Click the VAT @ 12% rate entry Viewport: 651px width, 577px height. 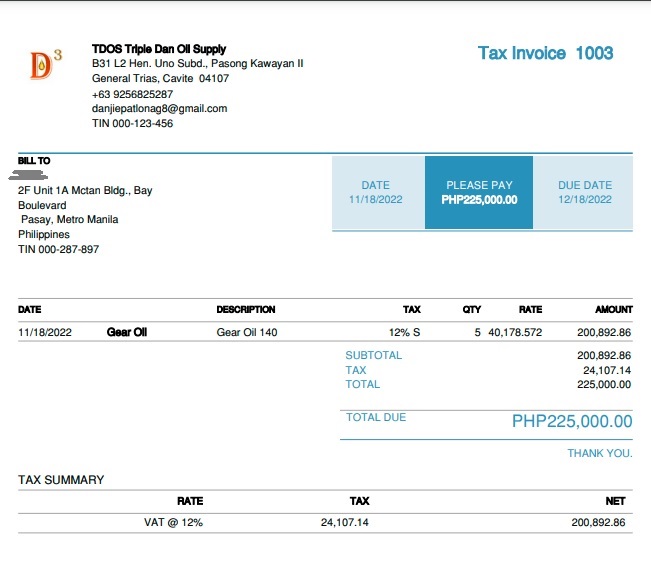173,522
